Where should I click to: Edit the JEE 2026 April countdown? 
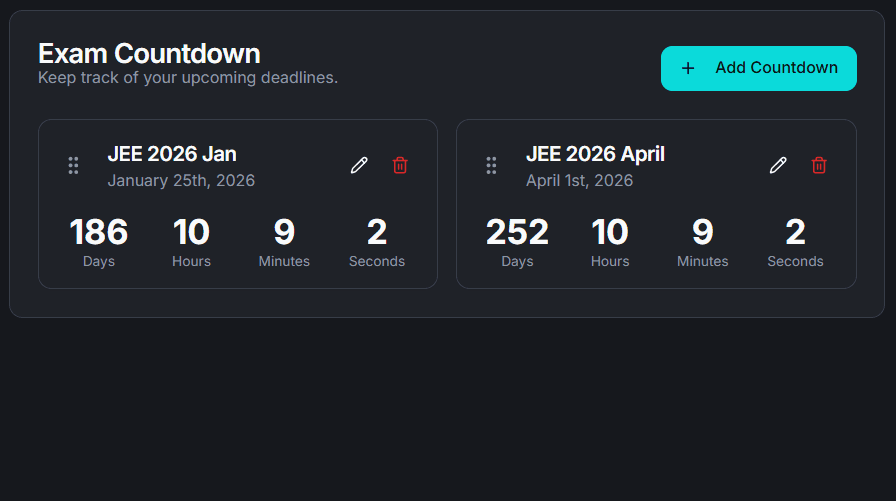(777, 166)
